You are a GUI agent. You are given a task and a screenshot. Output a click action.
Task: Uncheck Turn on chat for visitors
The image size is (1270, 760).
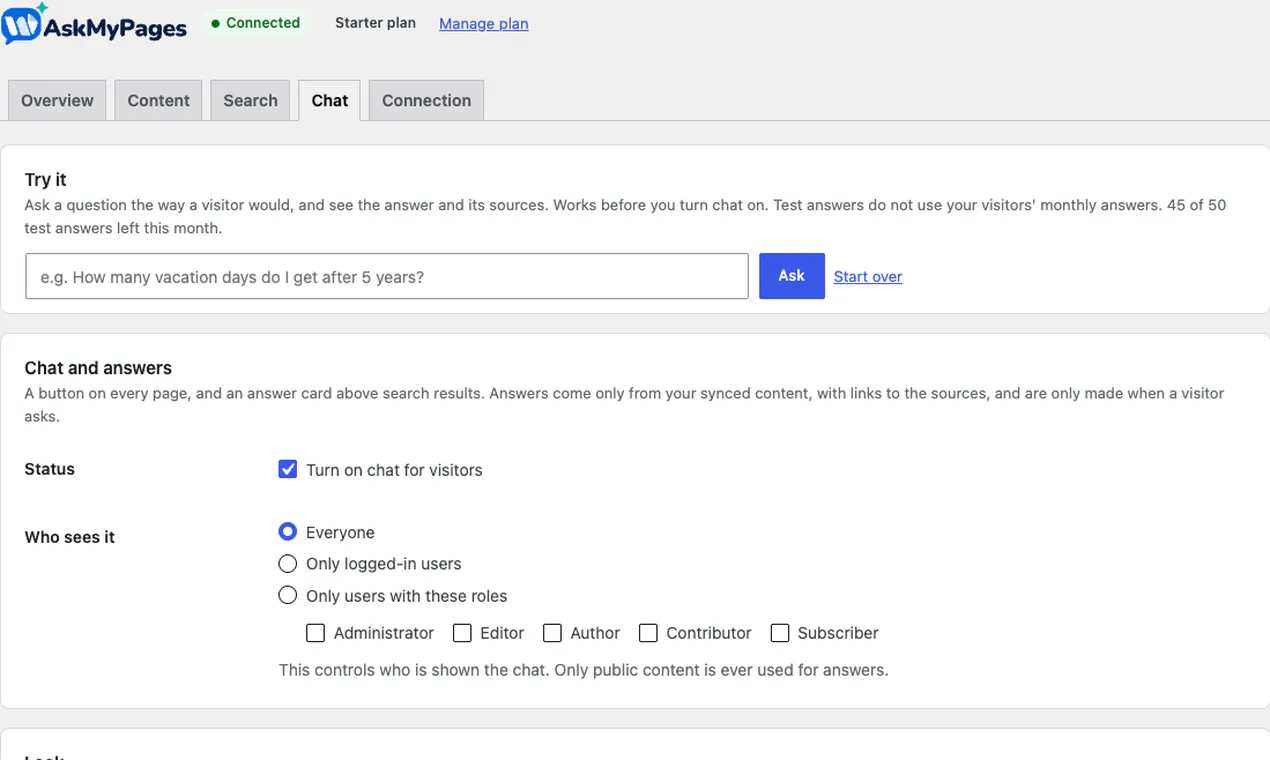tap(288, 469)
